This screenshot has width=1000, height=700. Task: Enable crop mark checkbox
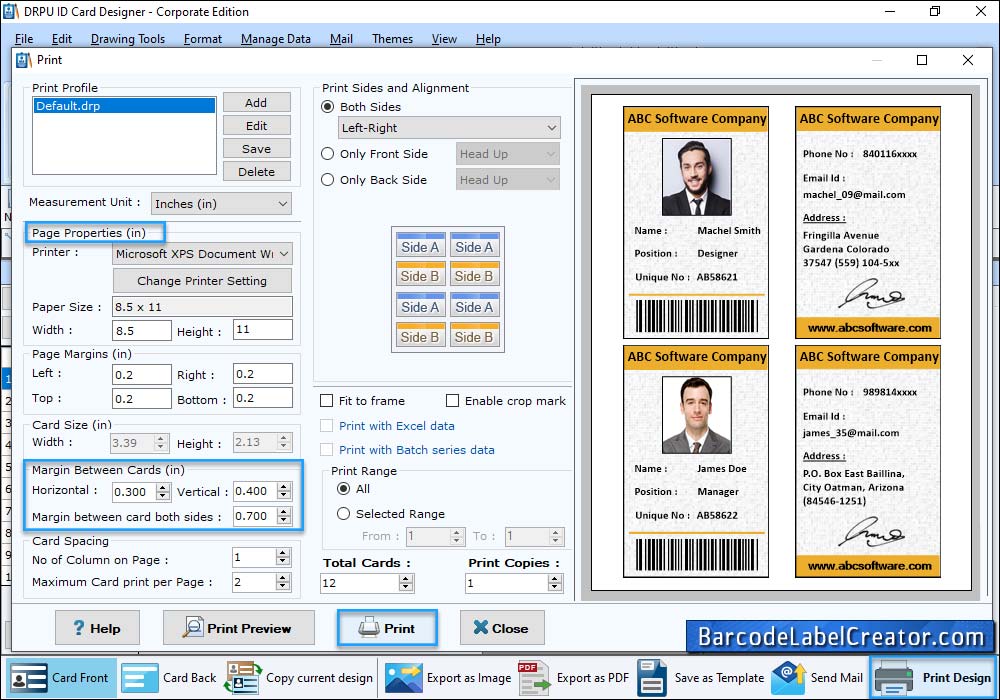[452, 400]
